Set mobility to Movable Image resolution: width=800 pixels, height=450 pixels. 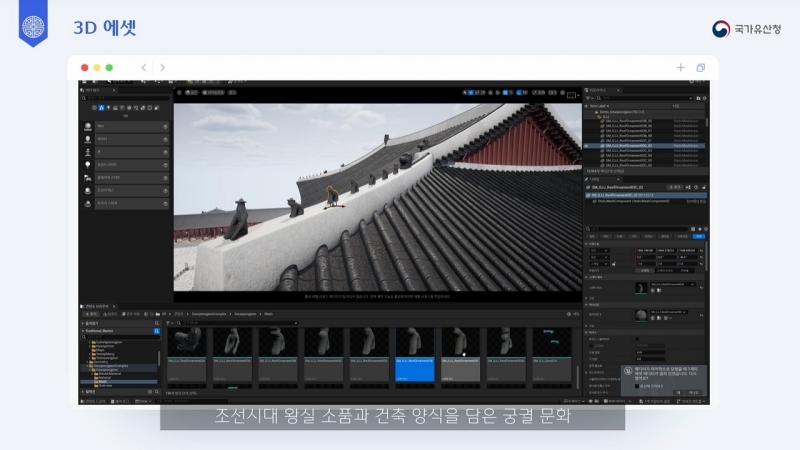coord(685,270)
